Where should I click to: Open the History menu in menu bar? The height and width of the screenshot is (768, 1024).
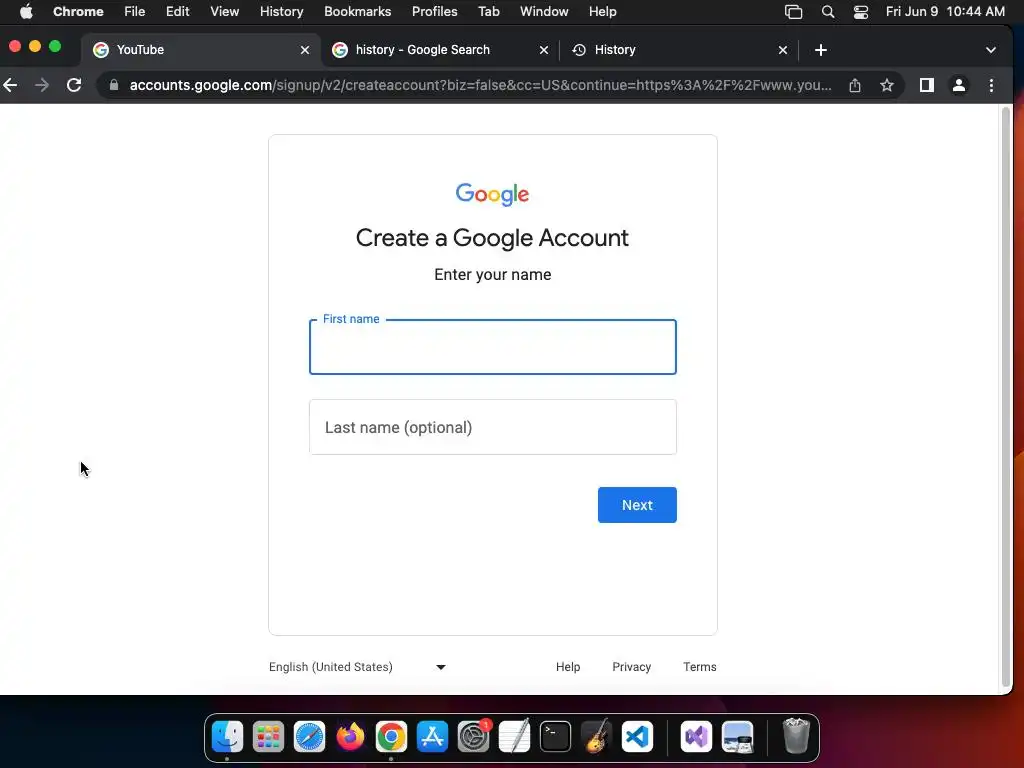[x=281, y=11]
